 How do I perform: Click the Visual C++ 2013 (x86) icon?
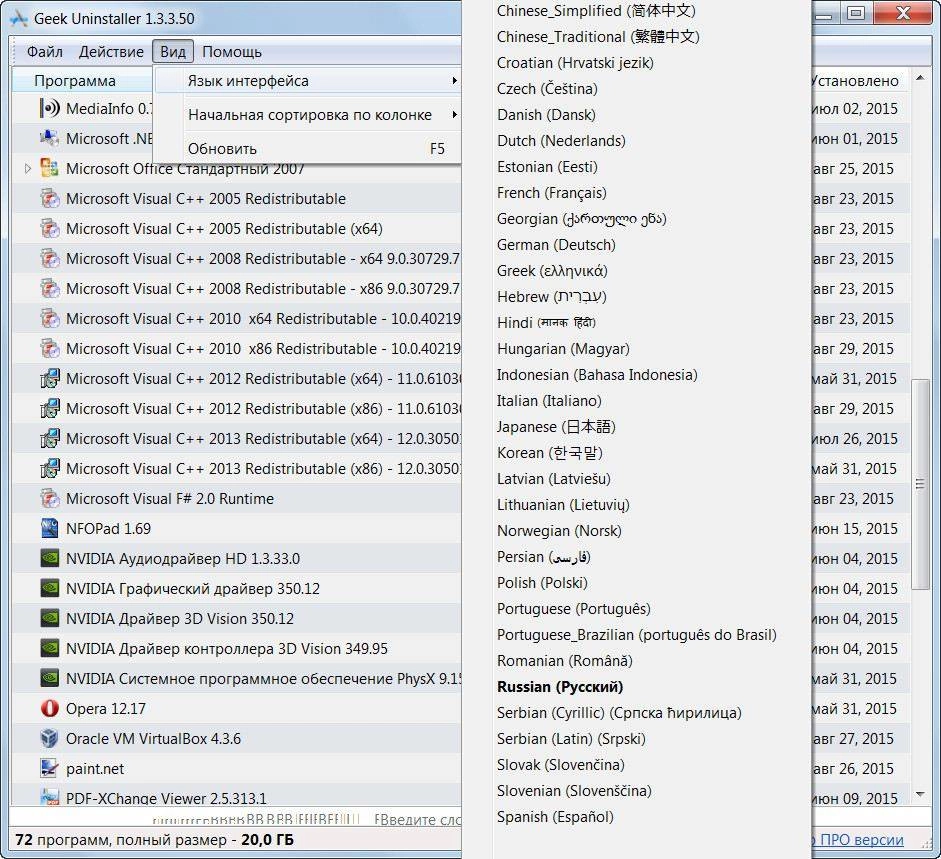pos(50,469)
